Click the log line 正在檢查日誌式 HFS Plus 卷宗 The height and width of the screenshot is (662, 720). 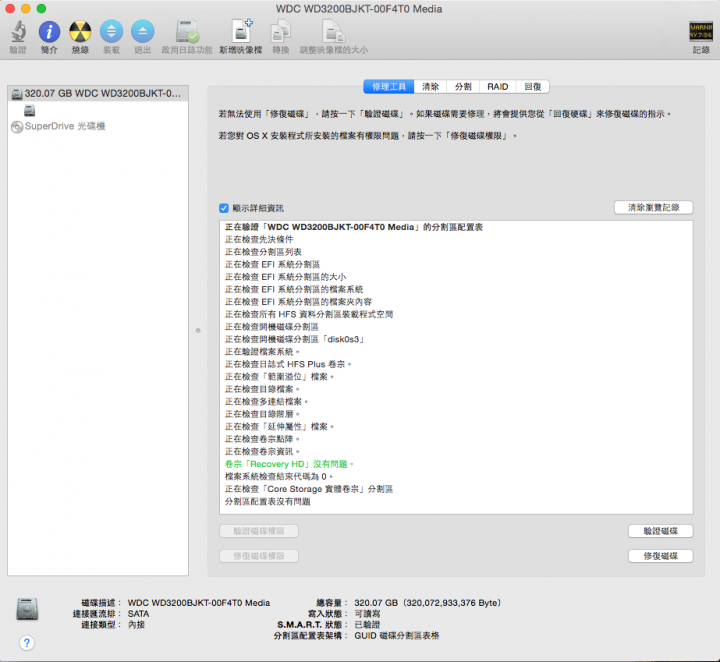click(x=288, y=364)
